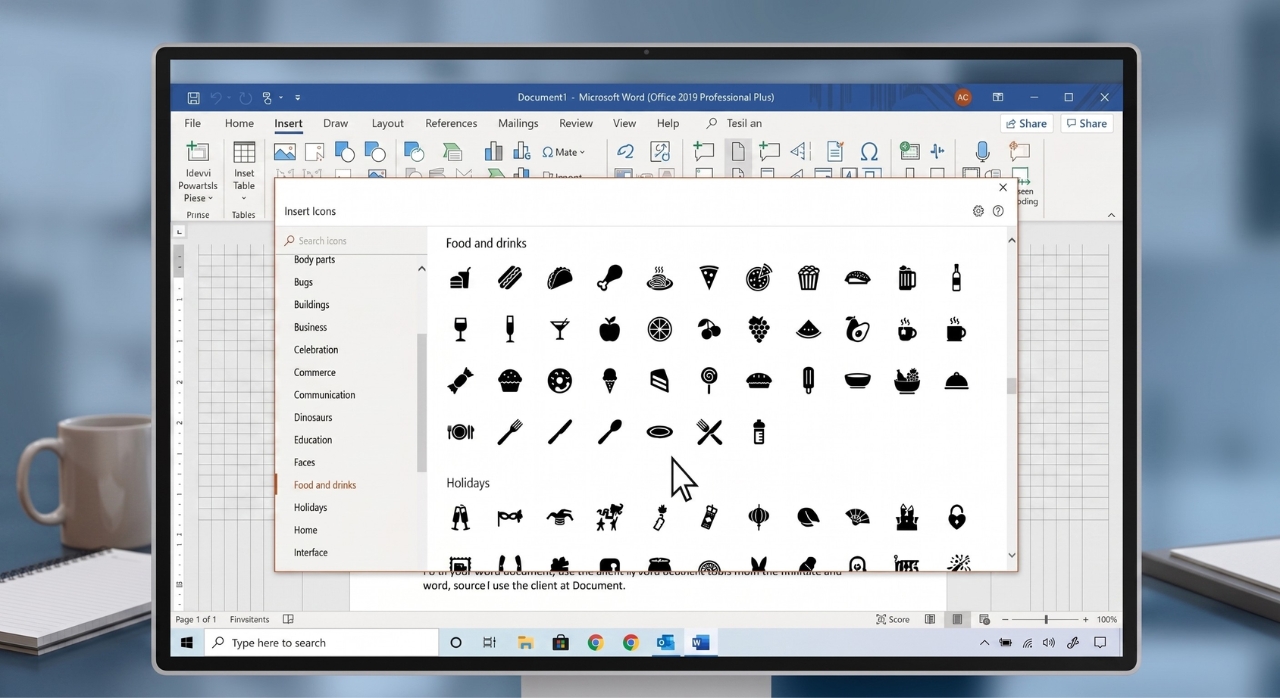Open Microsoft Store from taskbar
Screen dimensions: 1280x698
pyautogui.click(x=560, y=643)
